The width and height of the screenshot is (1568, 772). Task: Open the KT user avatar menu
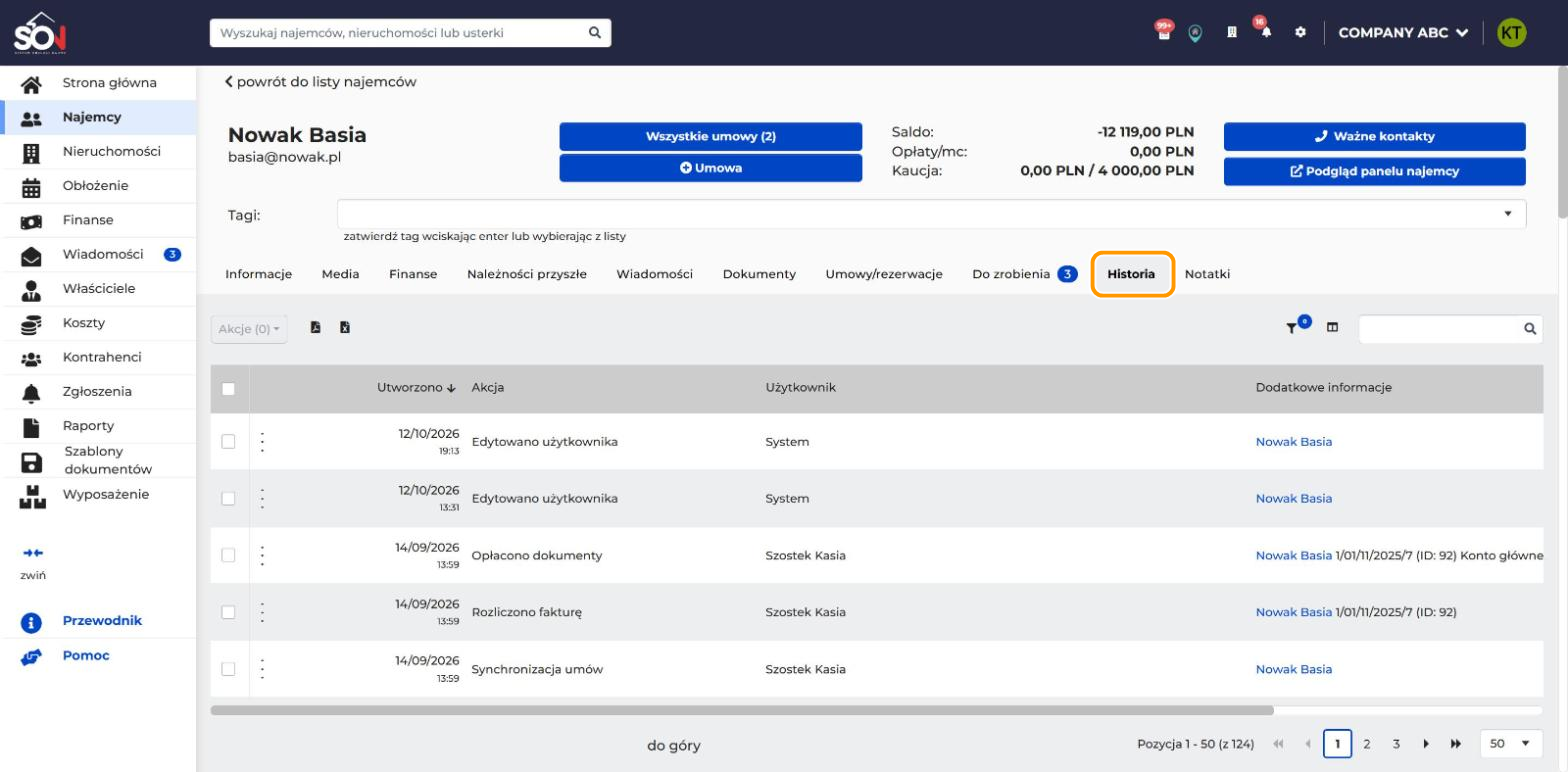(1512, 32)
